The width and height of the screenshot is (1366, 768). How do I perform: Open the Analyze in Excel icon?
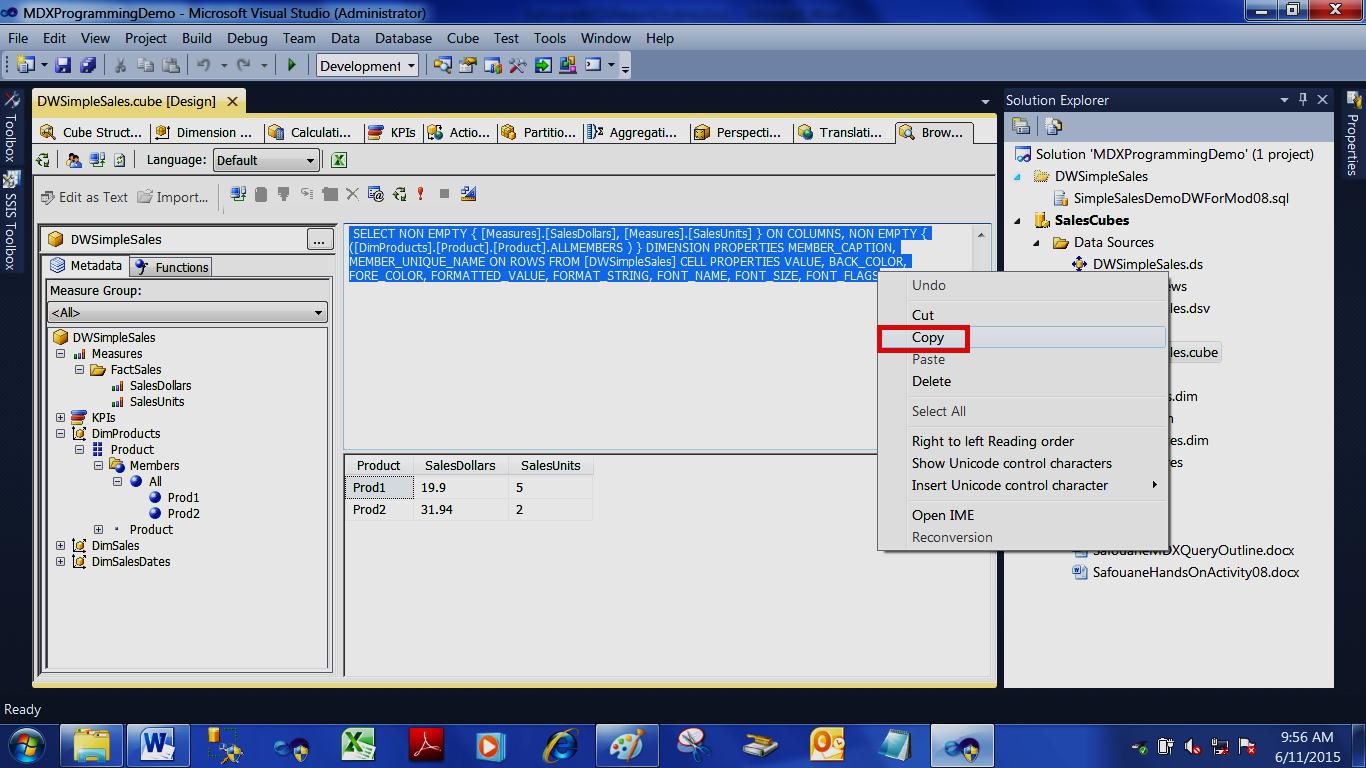point(340,160)
